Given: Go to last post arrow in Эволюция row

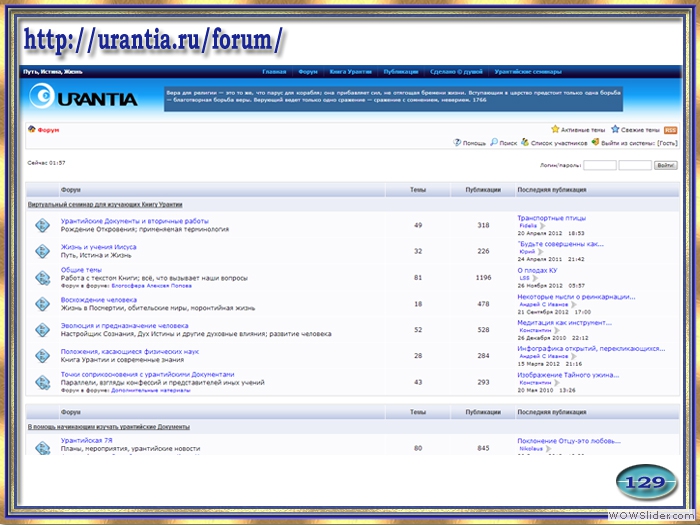Looking at the screenshot, I should (557, 330).
